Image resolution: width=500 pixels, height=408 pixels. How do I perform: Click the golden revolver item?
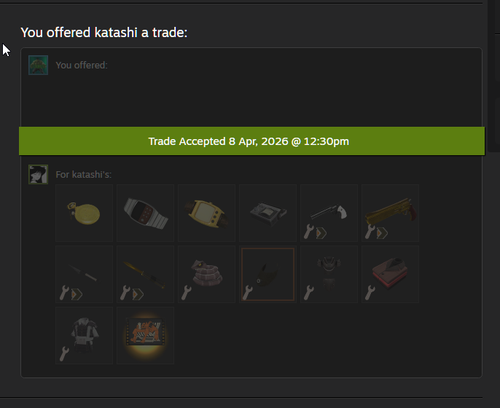(390, 213)
